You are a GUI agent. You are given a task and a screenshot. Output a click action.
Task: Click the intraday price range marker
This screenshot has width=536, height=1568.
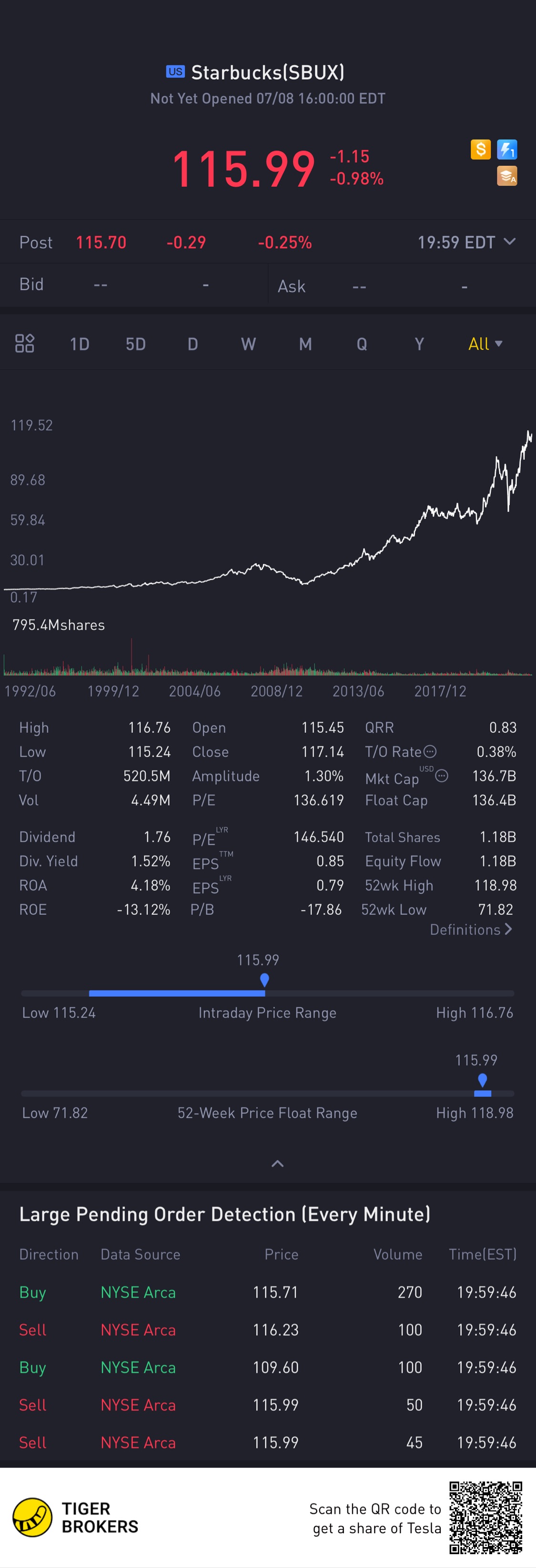click(x=264, y=980)
